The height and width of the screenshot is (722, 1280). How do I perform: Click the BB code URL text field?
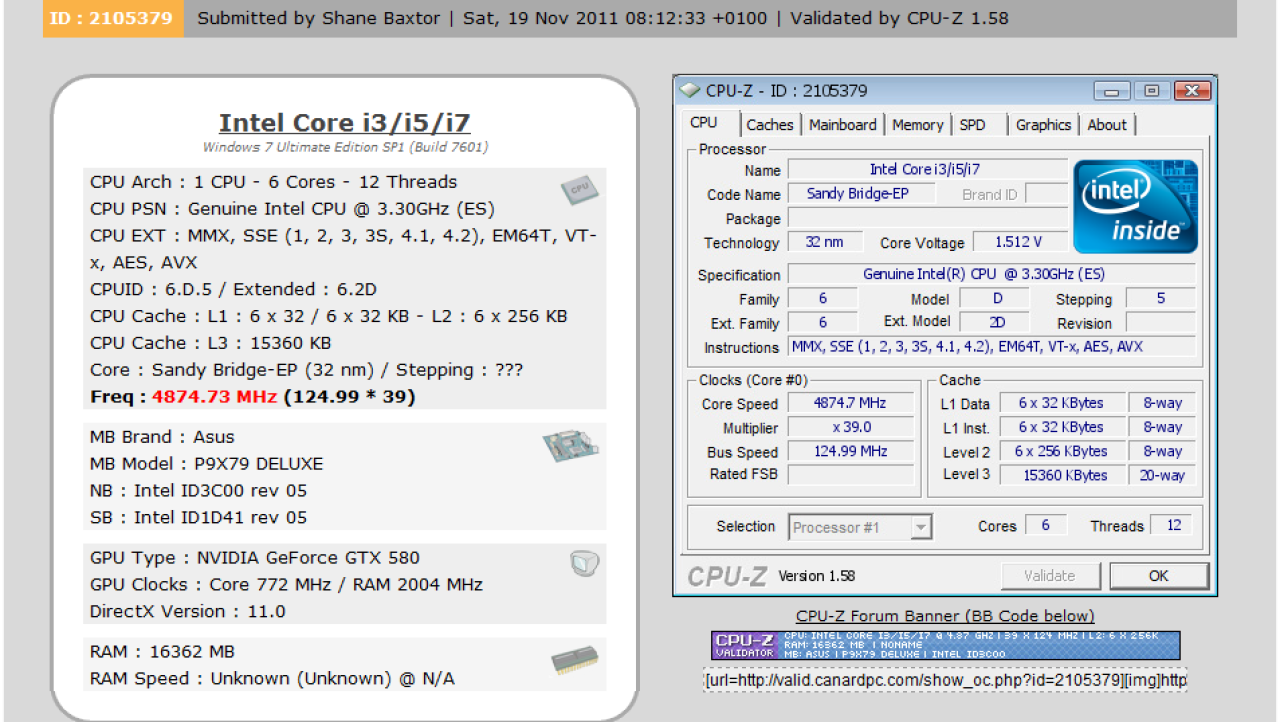pyautogui.click(x=946, y=681)
